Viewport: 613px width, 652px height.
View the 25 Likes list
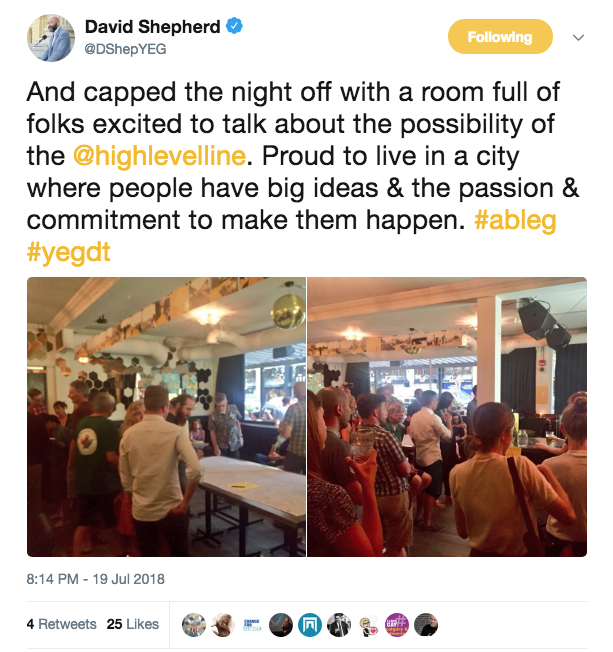click(133, 624)
